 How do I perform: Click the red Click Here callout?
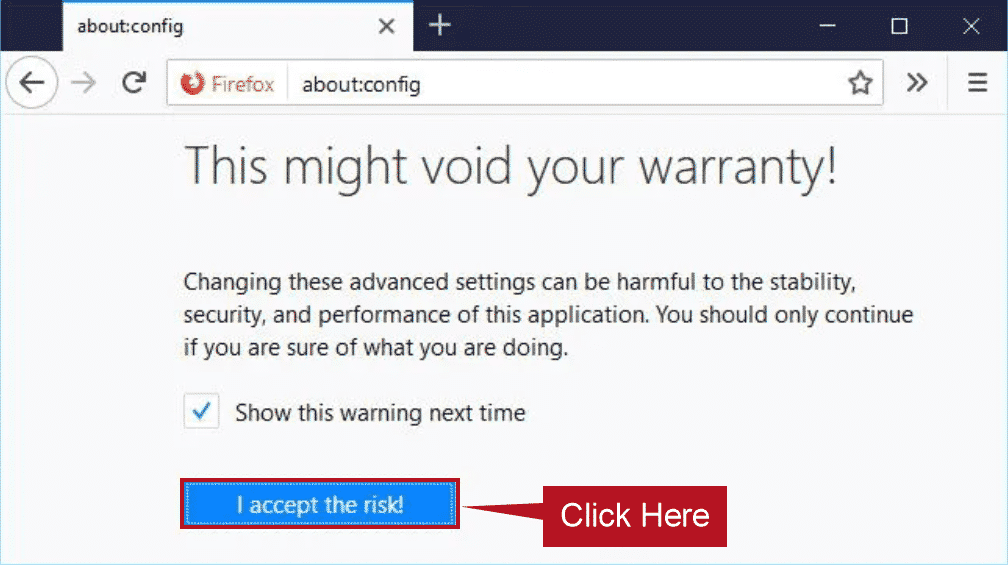point(634,516)
